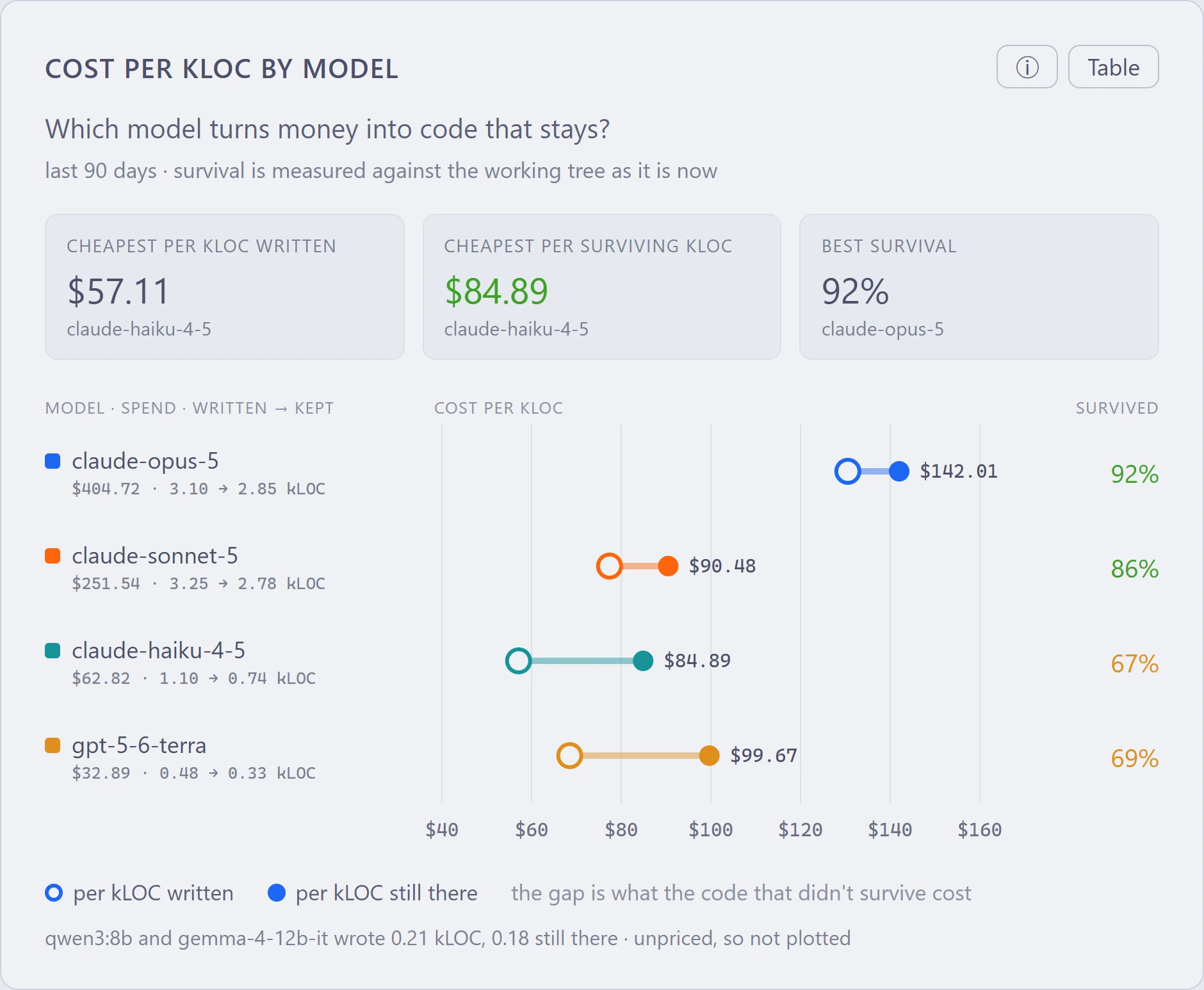Click the hollow legend icon for per kLOC written
Viewport: 1204px width, 990px height.
(x=54, y=893)
